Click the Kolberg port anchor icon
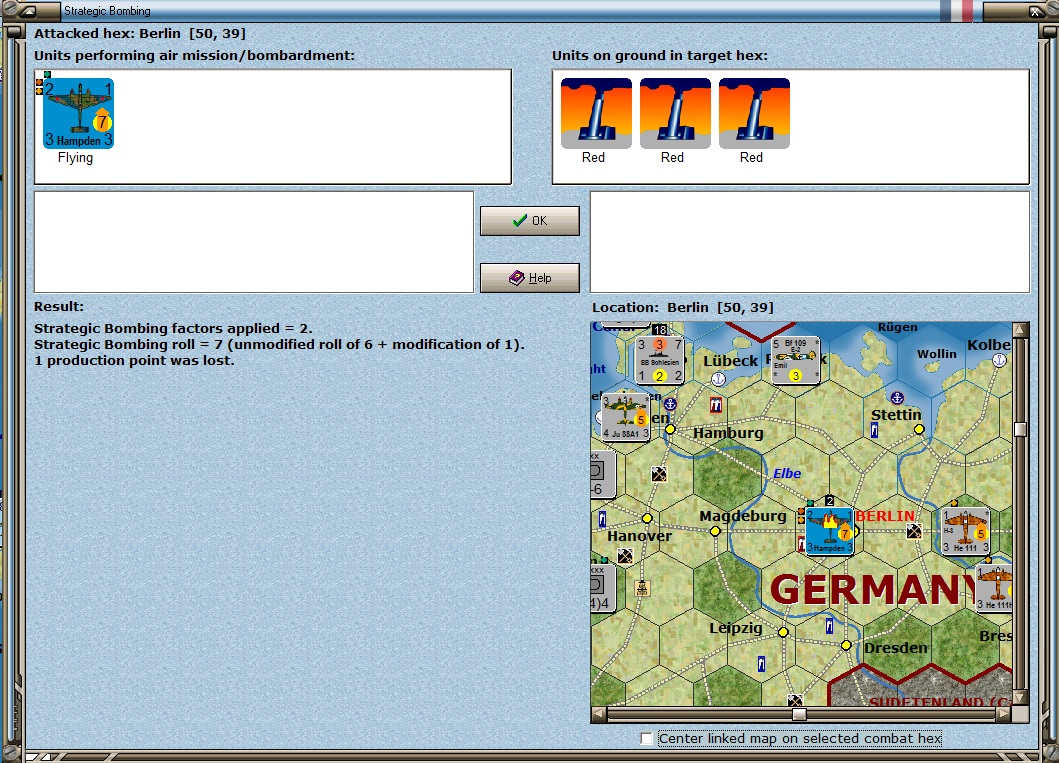Screen dimensions: 1059x763 [x=999, y=361]
